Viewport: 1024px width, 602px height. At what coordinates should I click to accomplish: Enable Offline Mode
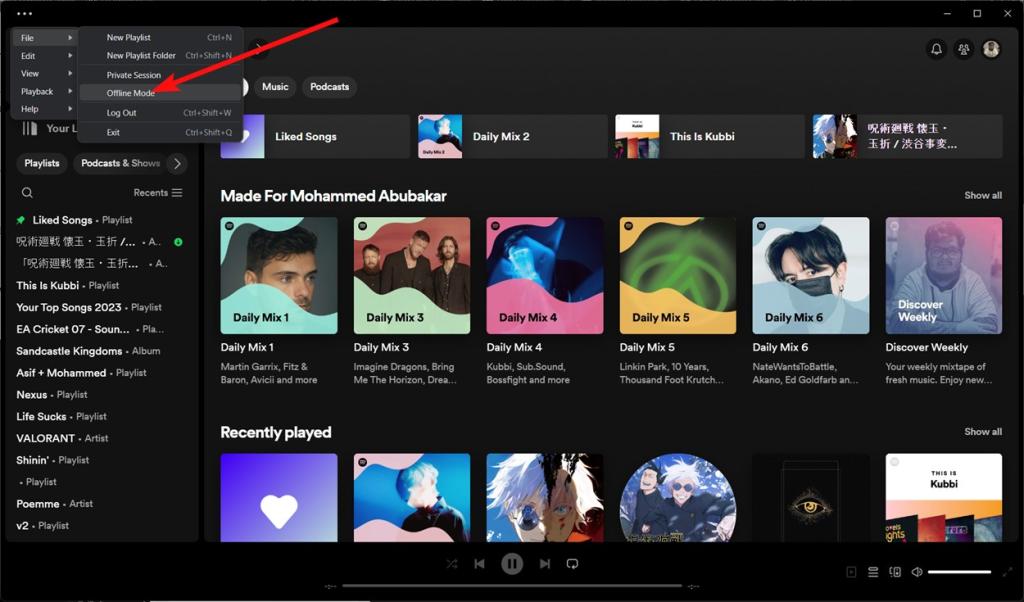tap(130, 92)
